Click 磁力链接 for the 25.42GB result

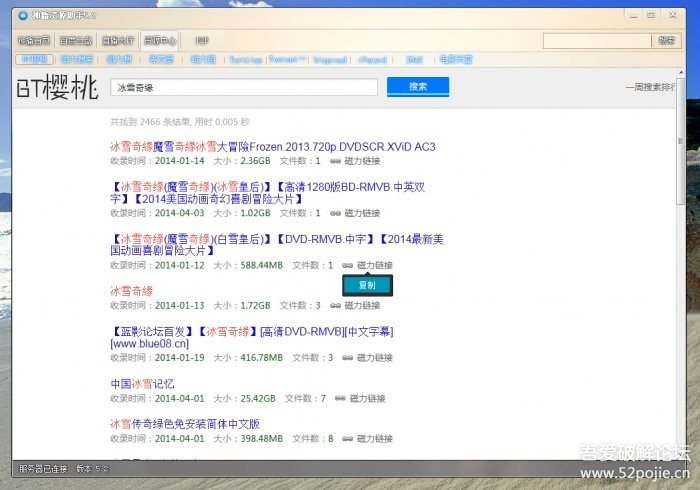[x=367, y=399]
